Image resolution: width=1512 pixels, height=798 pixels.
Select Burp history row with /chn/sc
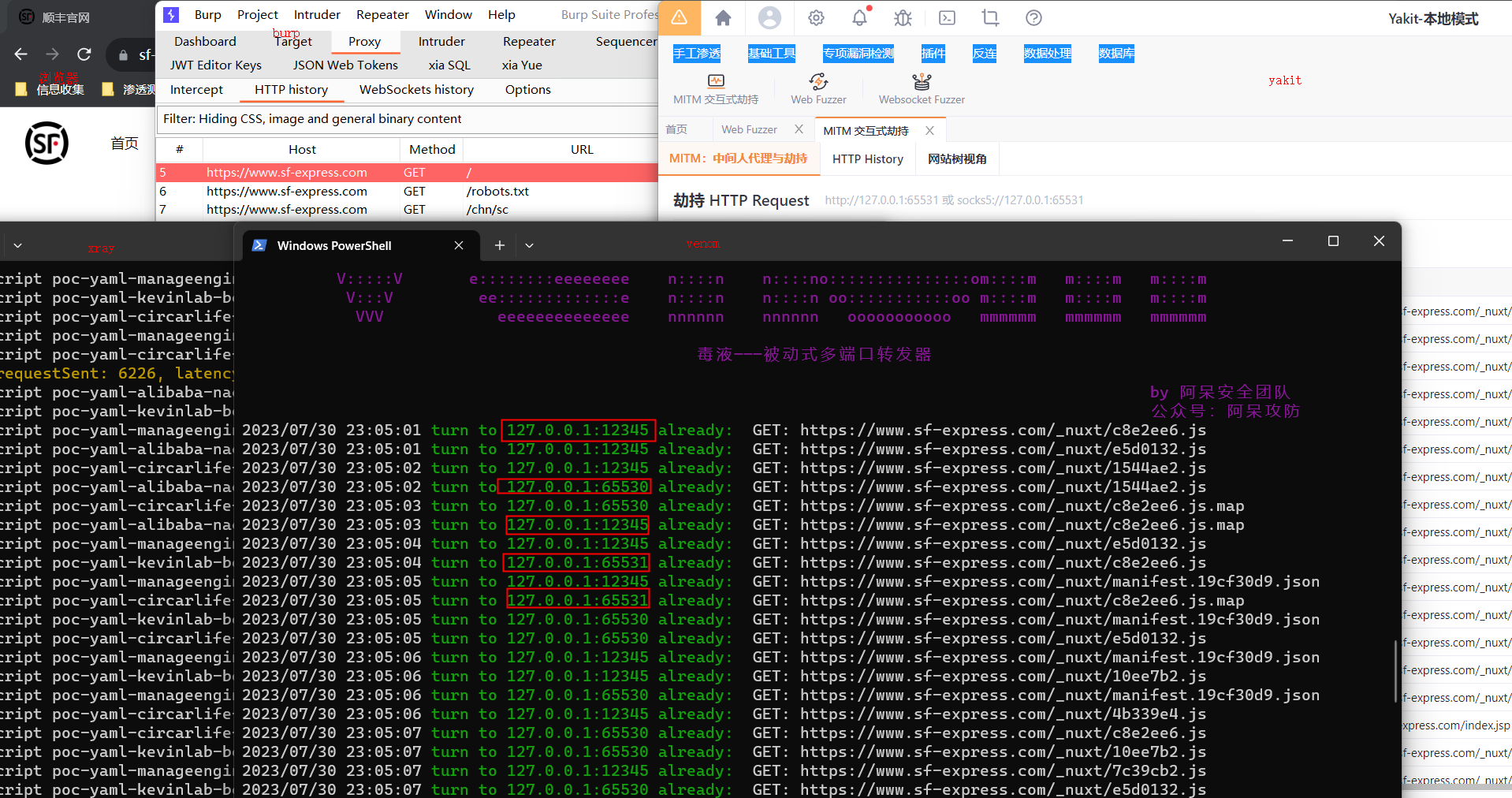[407, 209]
